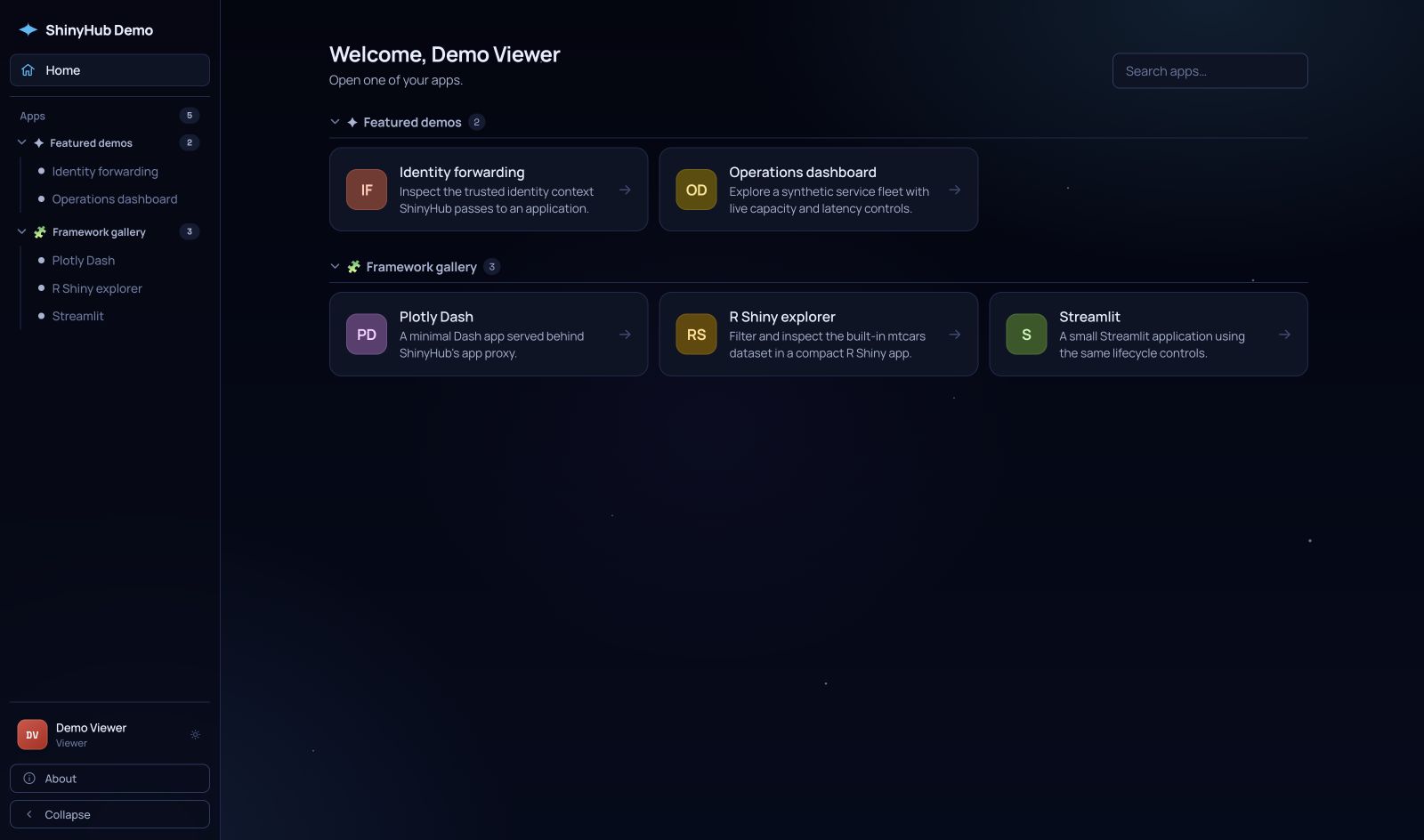Open the About dialog button
Viewport: 1424px width, 840px height.
[109, 779]
